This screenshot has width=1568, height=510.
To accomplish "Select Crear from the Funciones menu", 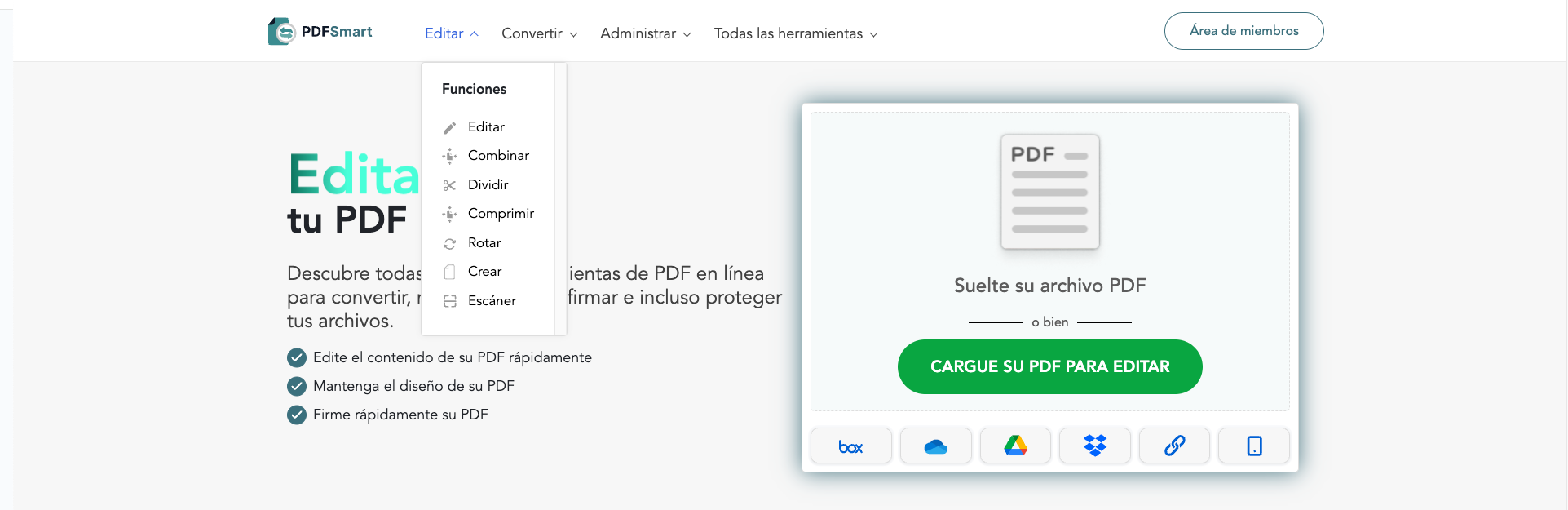I will (484, 271).
